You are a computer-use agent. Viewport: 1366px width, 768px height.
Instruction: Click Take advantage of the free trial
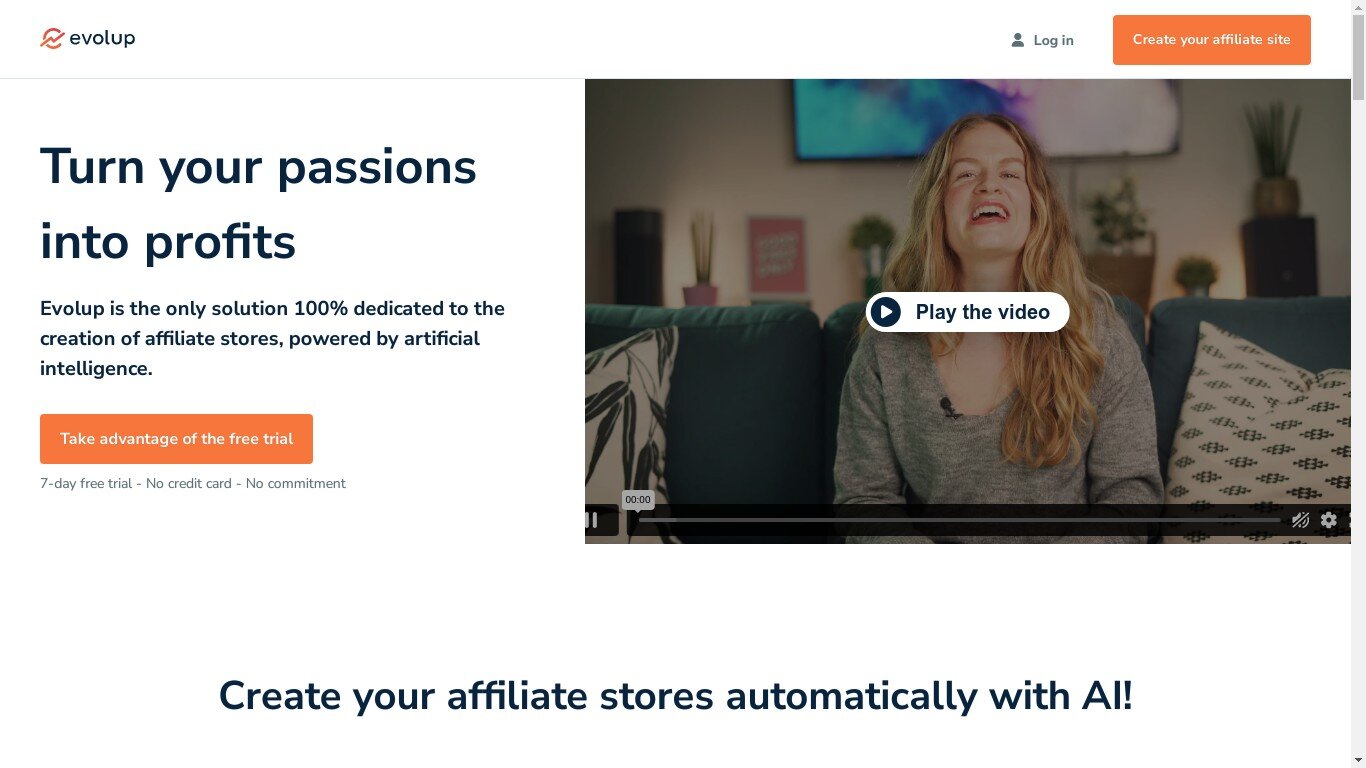(x=176, y=439)
